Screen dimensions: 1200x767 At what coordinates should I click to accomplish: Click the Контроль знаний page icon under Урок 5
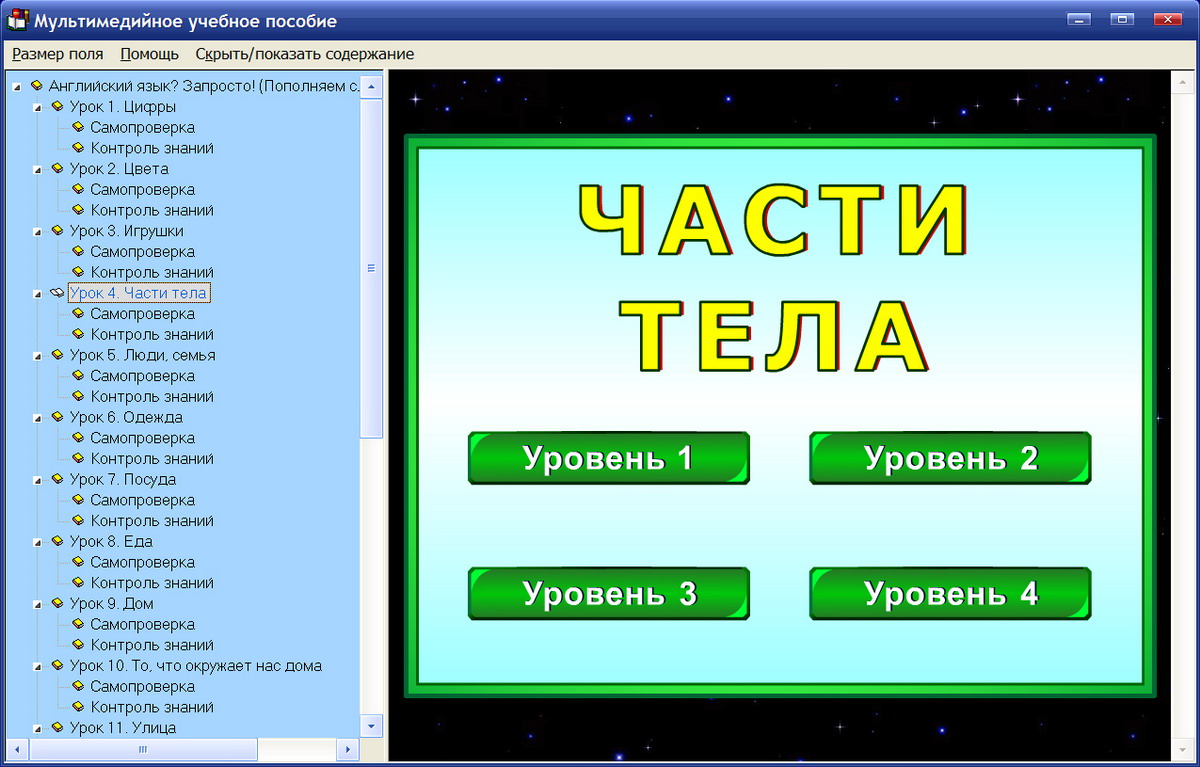pyautogui.click(x=78, y=396)
